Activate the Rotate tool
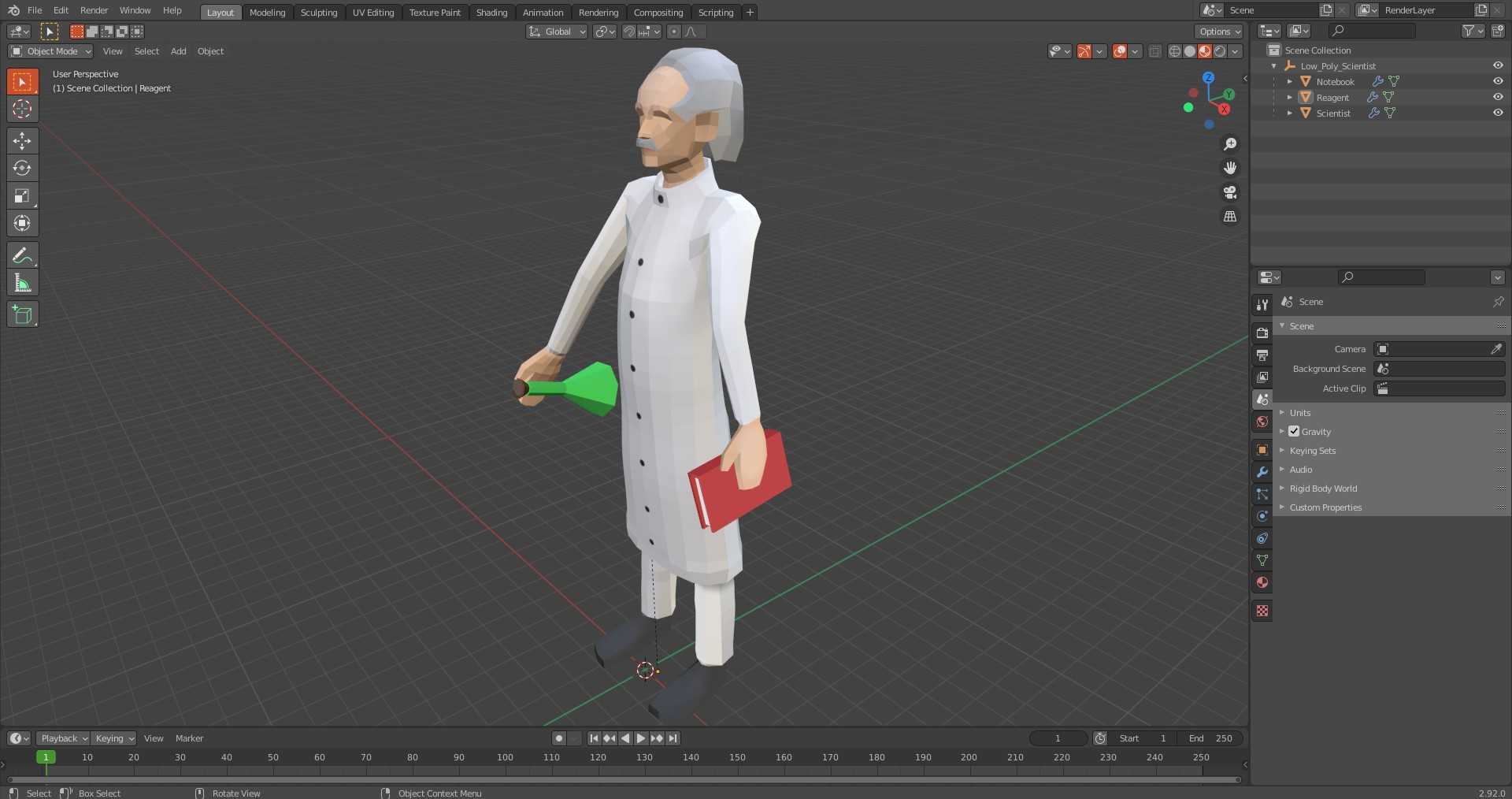The image size is (1512, 799). click(22, 168)
